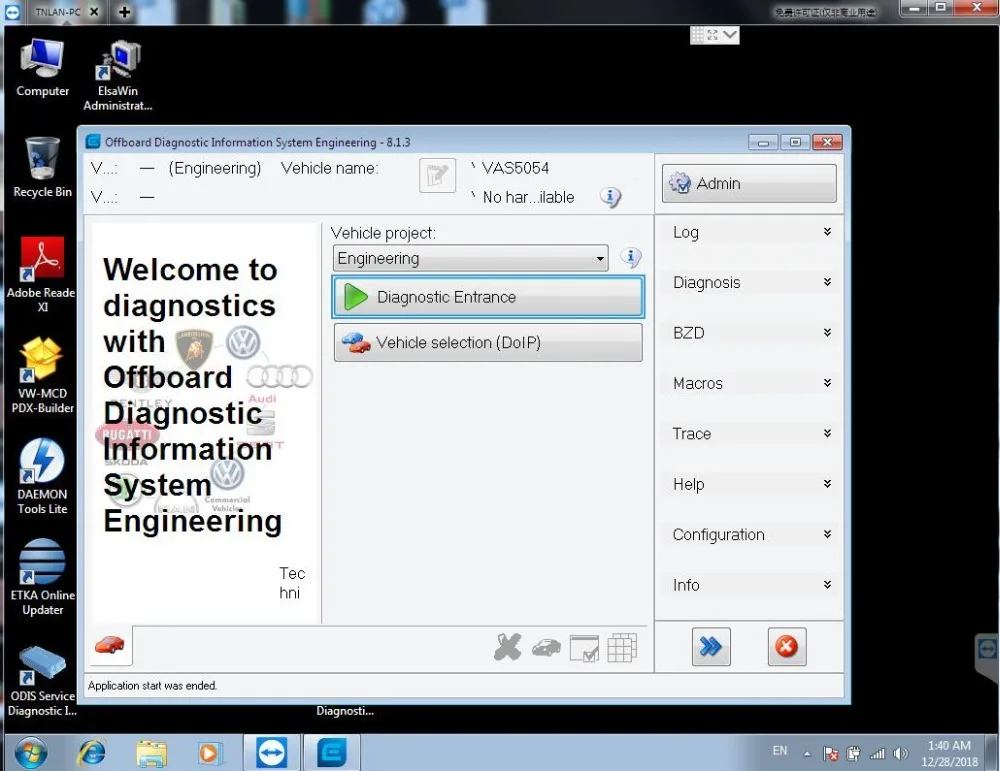
Task: Select Adobe Reader XI desktop shortcut
Action: pyautogui.click(x=41, y=274)
